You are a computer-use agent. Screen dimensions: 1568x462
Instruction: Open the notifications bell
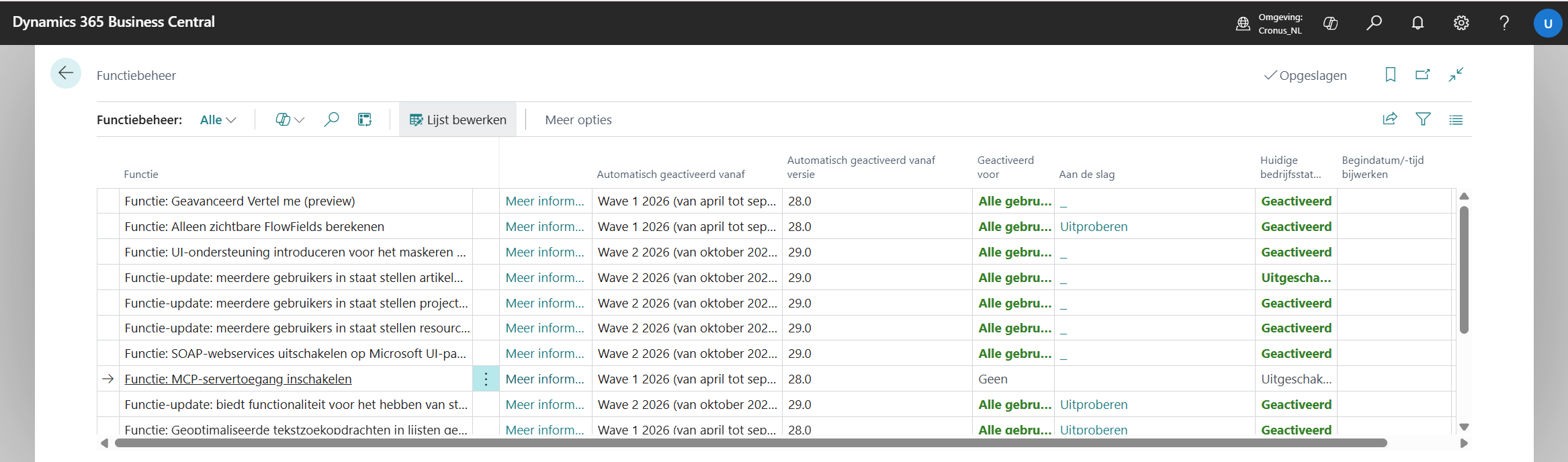click(x=1418, y=23)
